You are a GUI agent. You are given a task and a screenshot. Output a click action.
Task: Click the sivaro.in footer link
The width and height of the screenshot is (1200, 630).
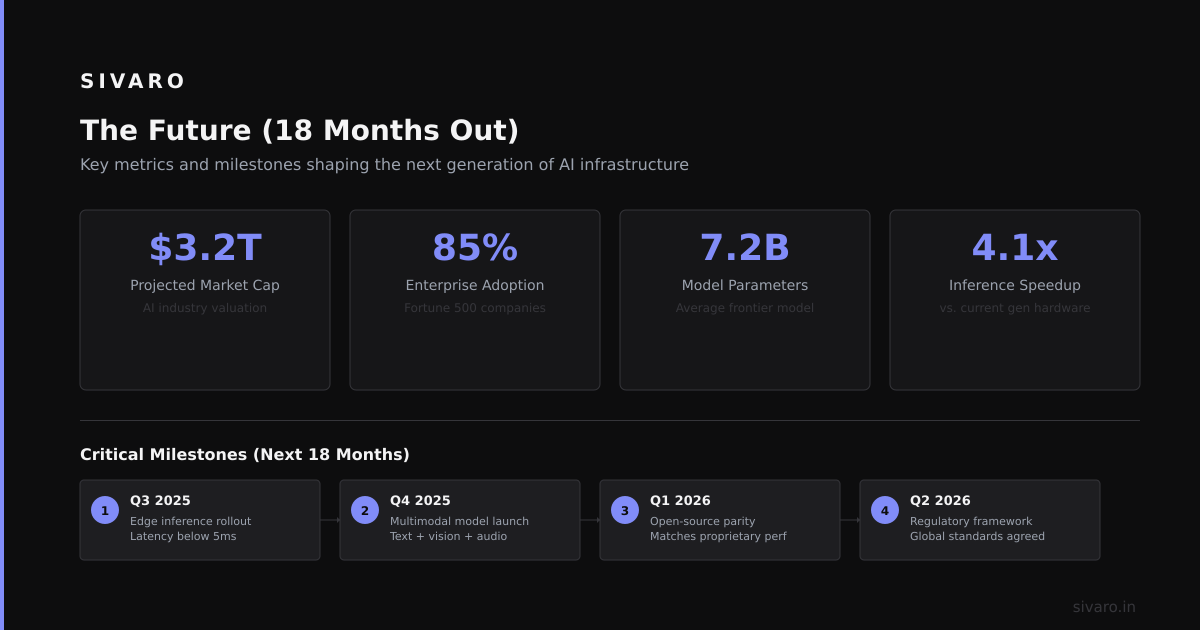[x=1104, y=607]
